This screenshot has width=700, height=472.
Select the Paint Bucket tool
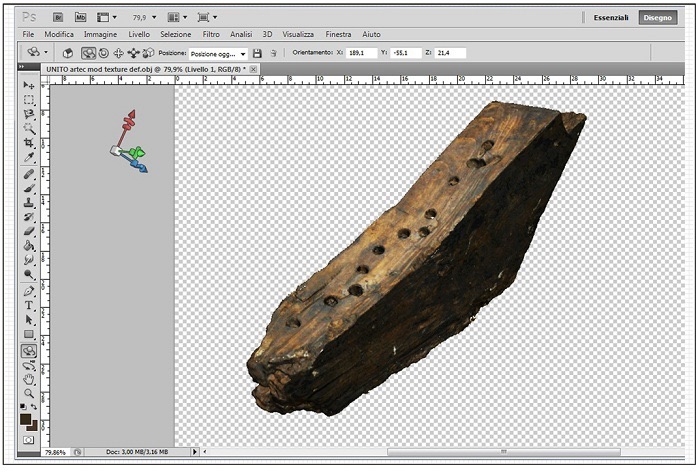(x=29, y=246)
